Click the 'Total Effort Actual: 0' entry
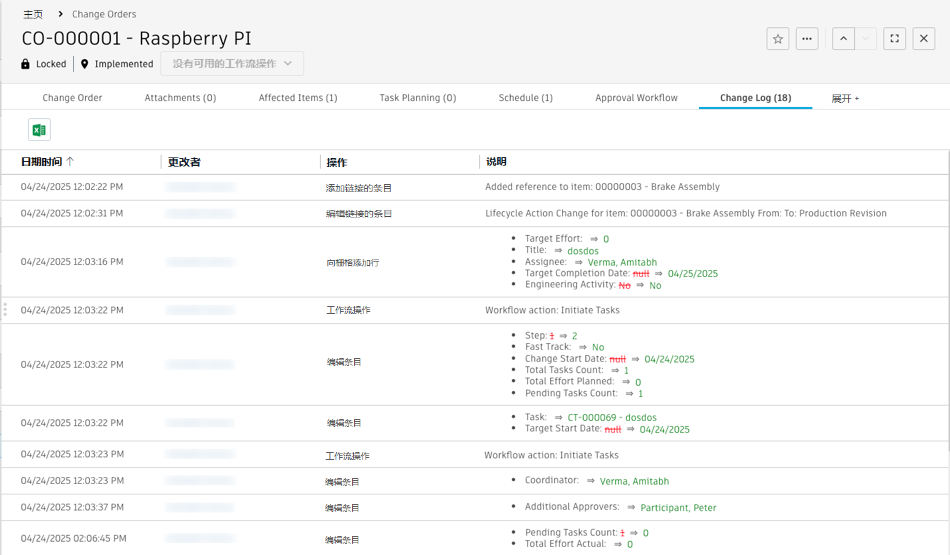The image size is (950, 555). (579, 544)
